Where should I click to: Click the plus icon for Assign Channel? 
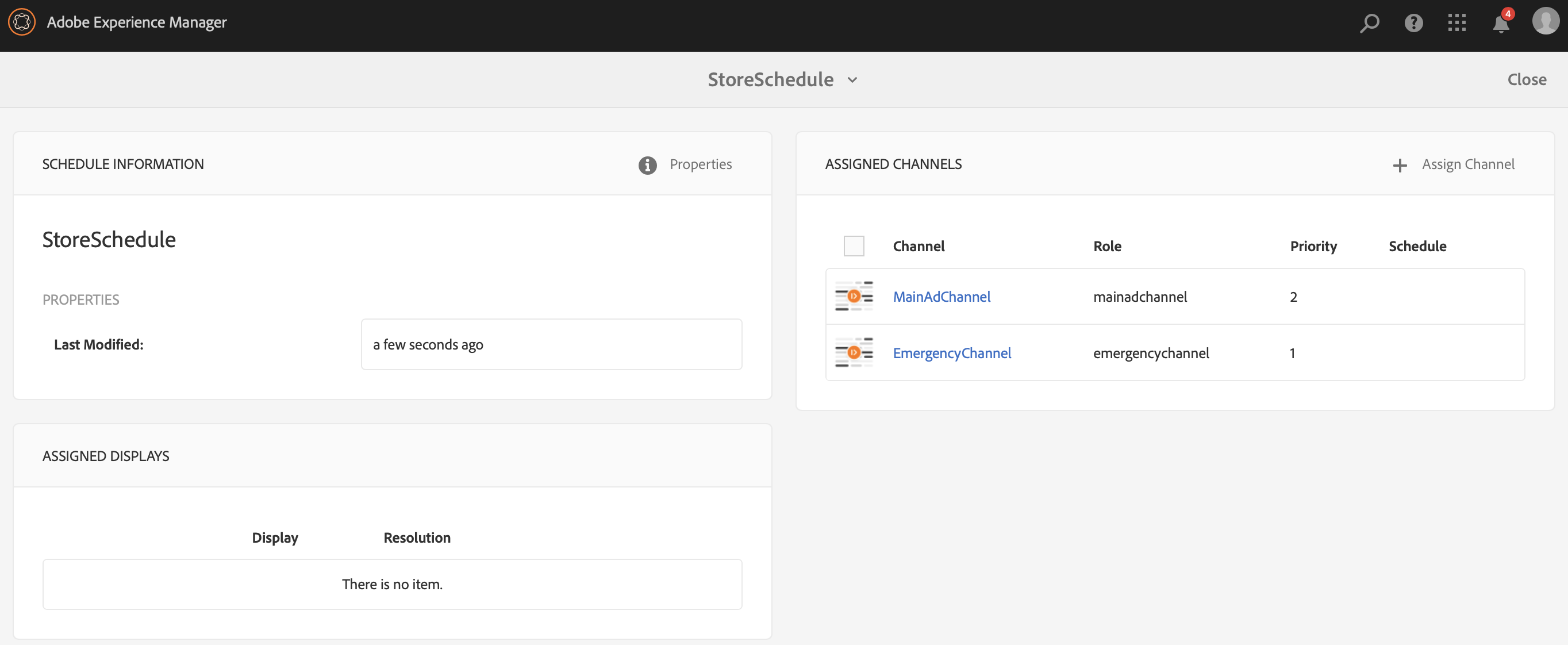[1400, 165]
